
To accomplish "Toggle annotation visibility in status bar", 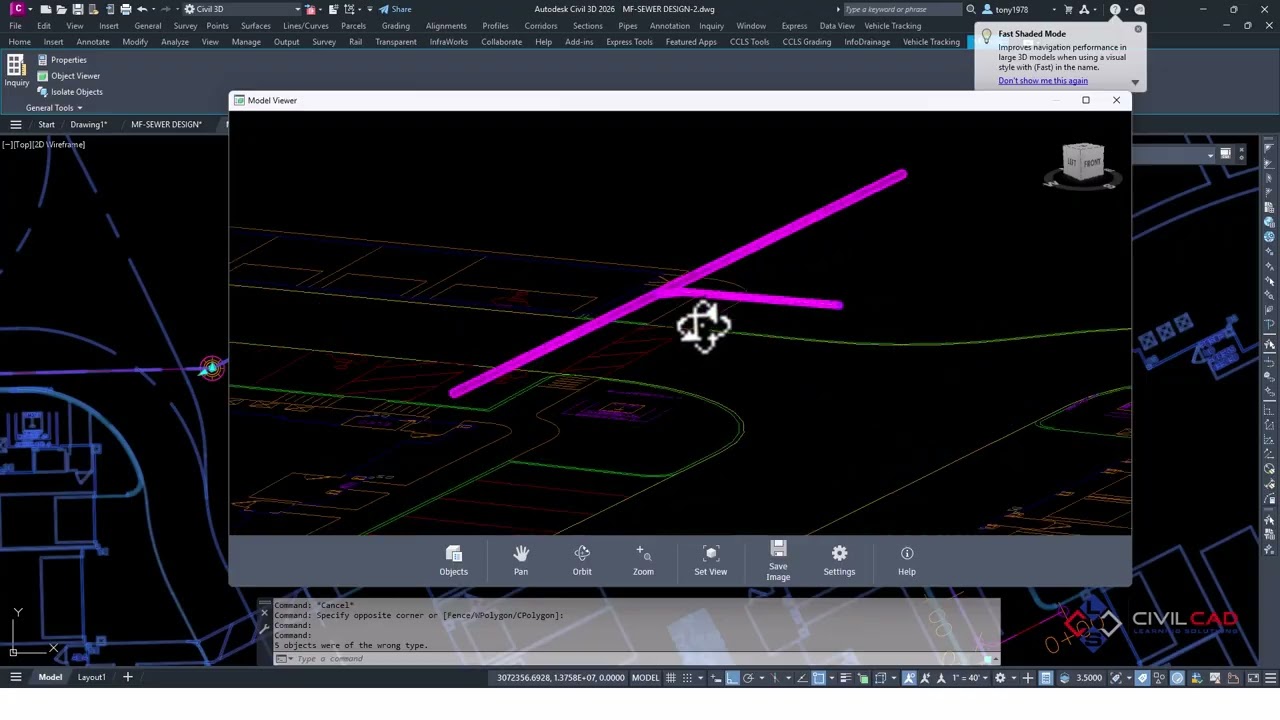I will tap(909, 677).
